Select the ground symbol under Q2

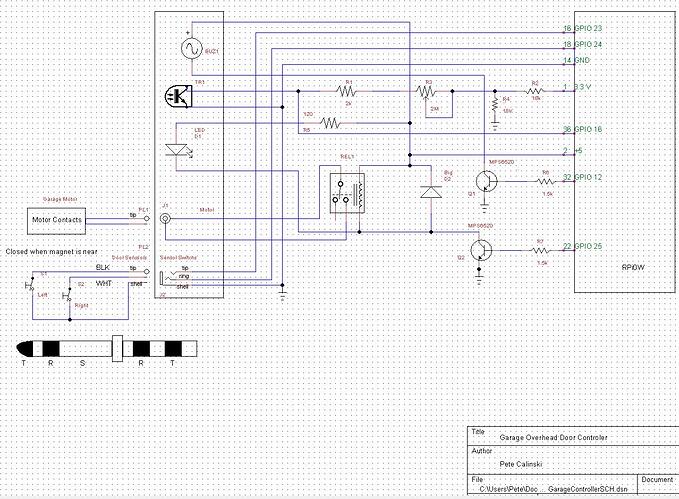(x=479, y=279)
